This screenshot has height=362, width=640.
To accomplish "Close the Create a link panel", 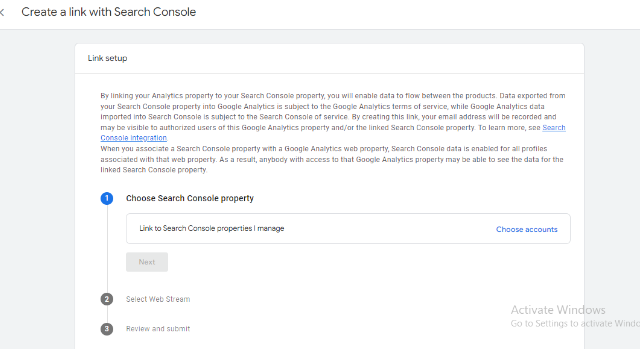I will tap(2, 12).
